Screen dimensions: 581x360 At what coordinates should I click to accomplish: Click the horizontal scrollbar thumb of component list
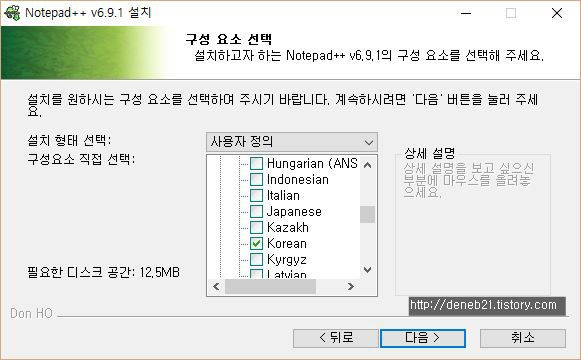pos(270,286)
